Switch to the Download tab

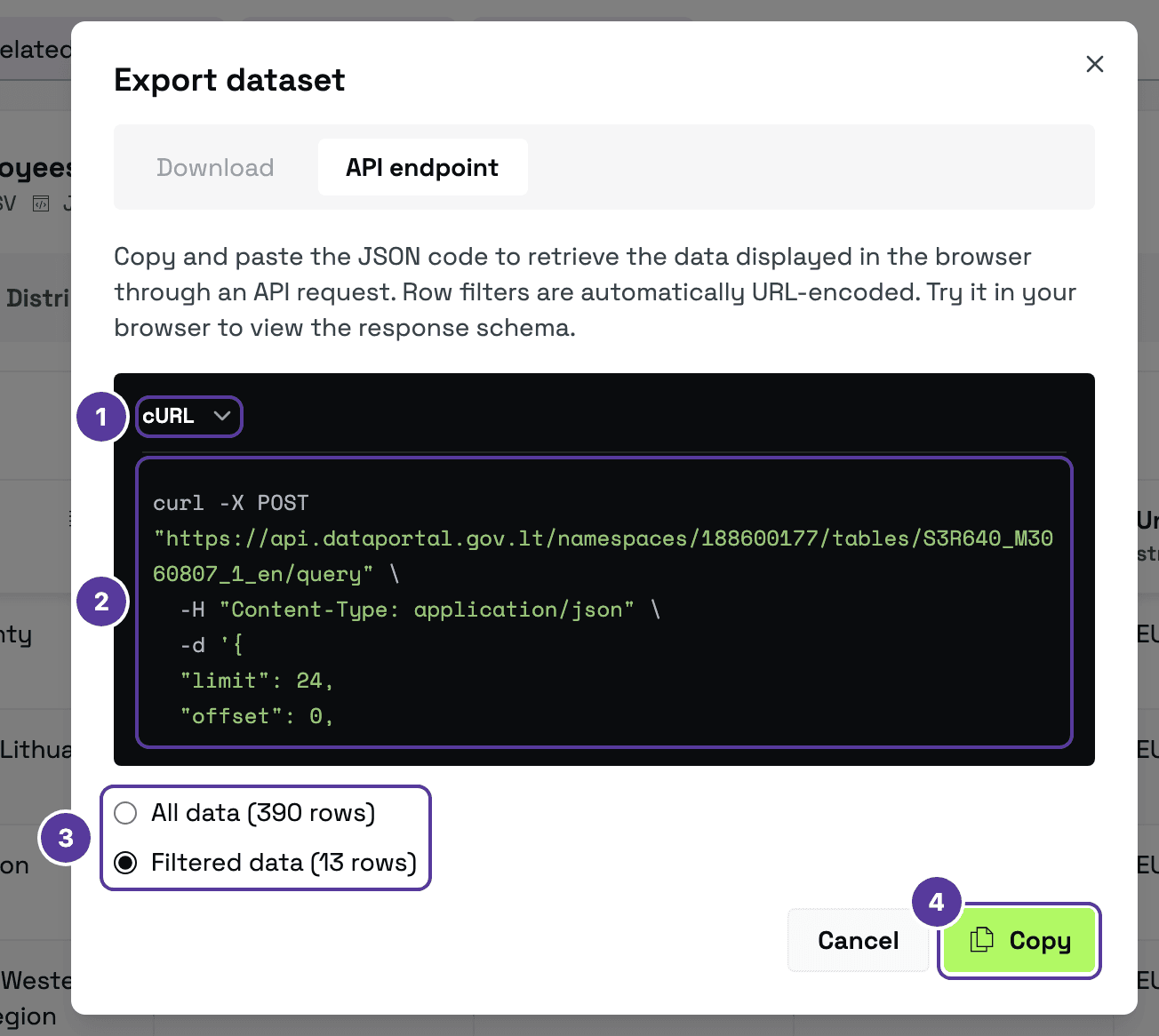(215, 167)
